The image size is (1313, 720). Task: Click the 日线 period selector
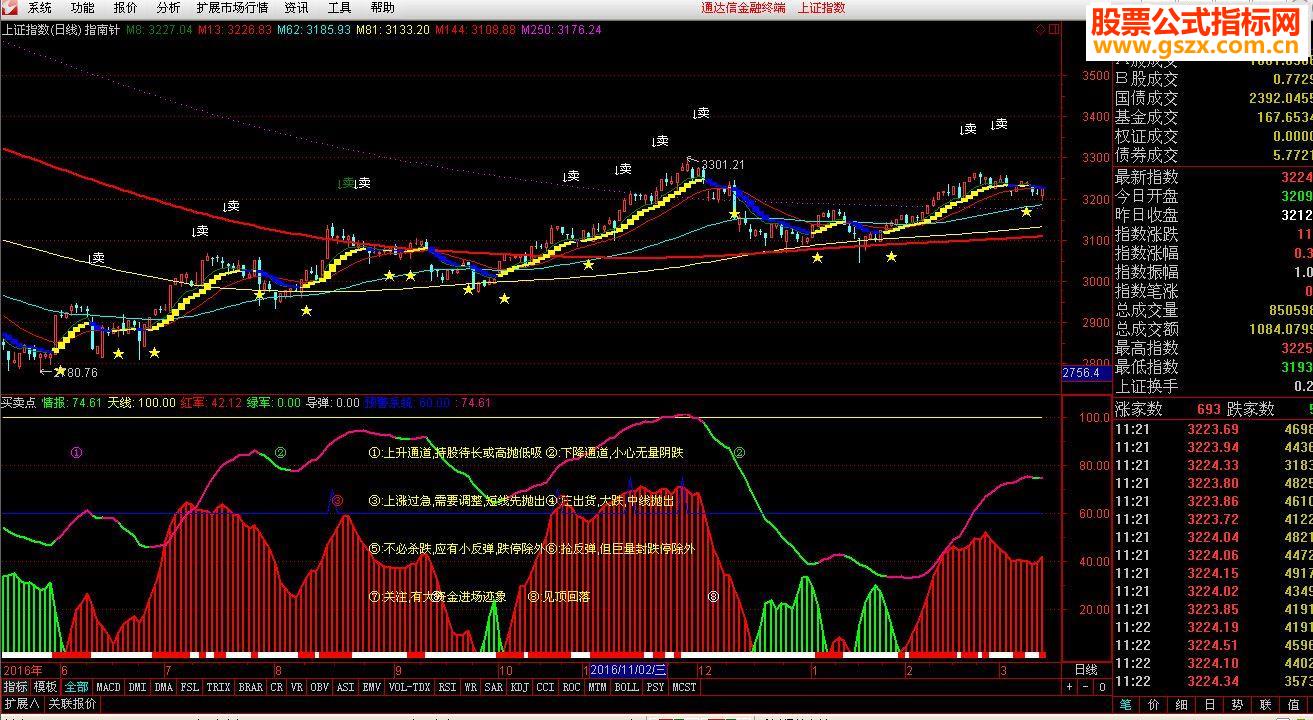point(1086,669)
